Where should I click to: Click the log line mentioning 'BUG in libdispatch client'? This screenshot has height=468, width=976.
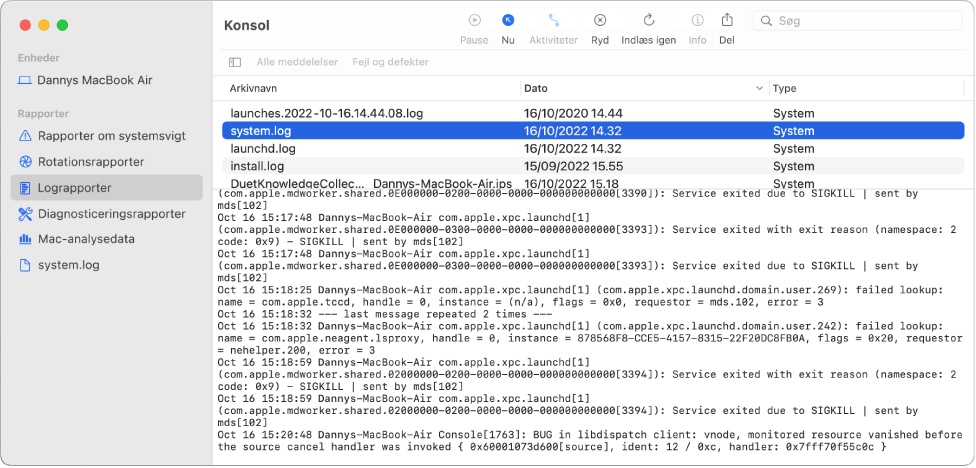(x=589, y=441)
